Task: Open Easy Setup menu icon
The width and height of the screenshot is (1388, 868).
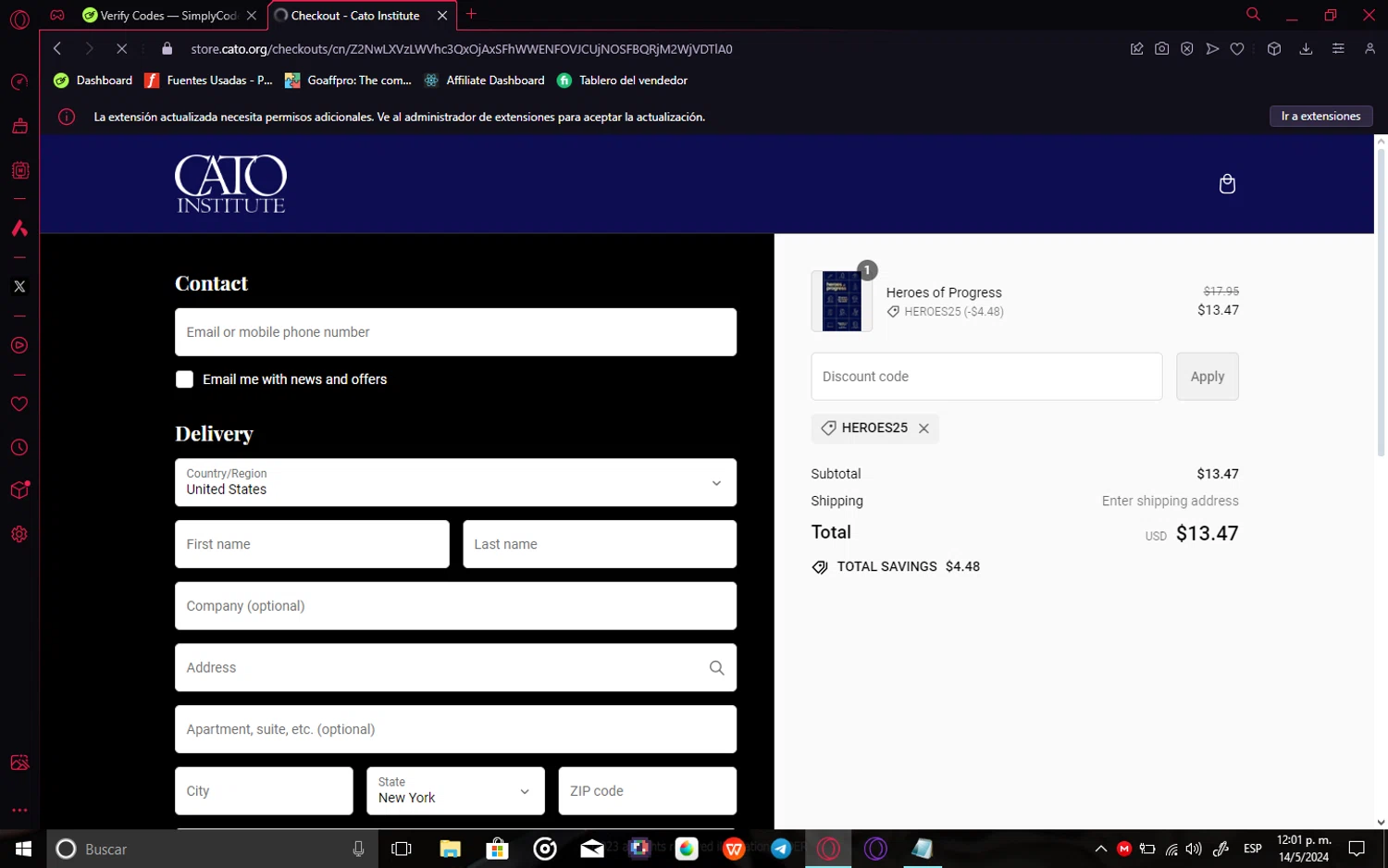Action: (x=1338, y=49)
